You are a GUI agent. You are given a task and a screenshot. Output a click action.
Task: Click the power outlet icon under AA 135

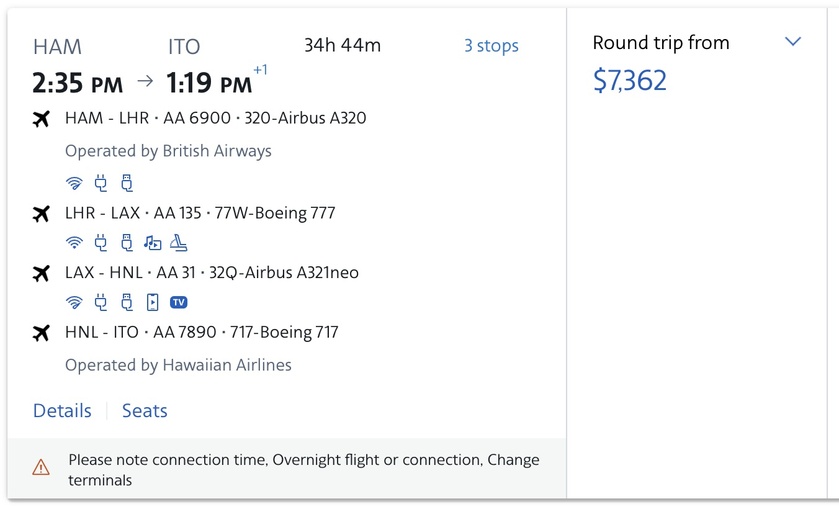click(x=100, y=243)
